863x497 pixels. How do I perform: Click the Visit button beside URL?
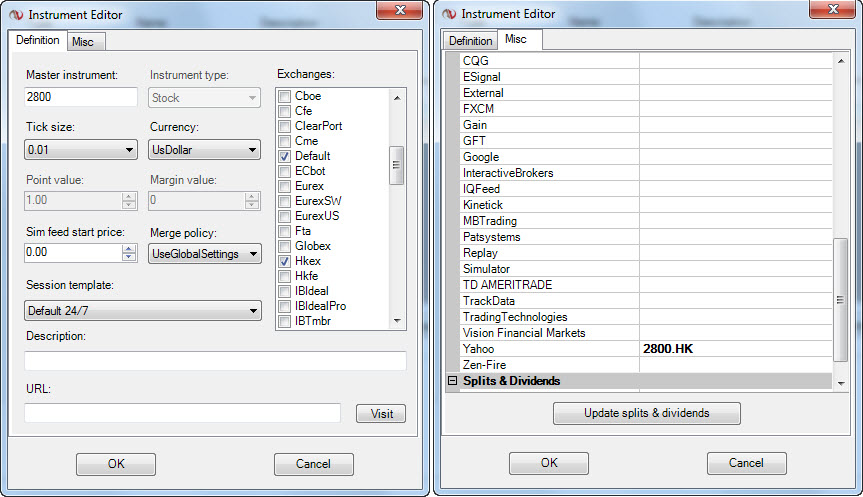click(381, 414)
